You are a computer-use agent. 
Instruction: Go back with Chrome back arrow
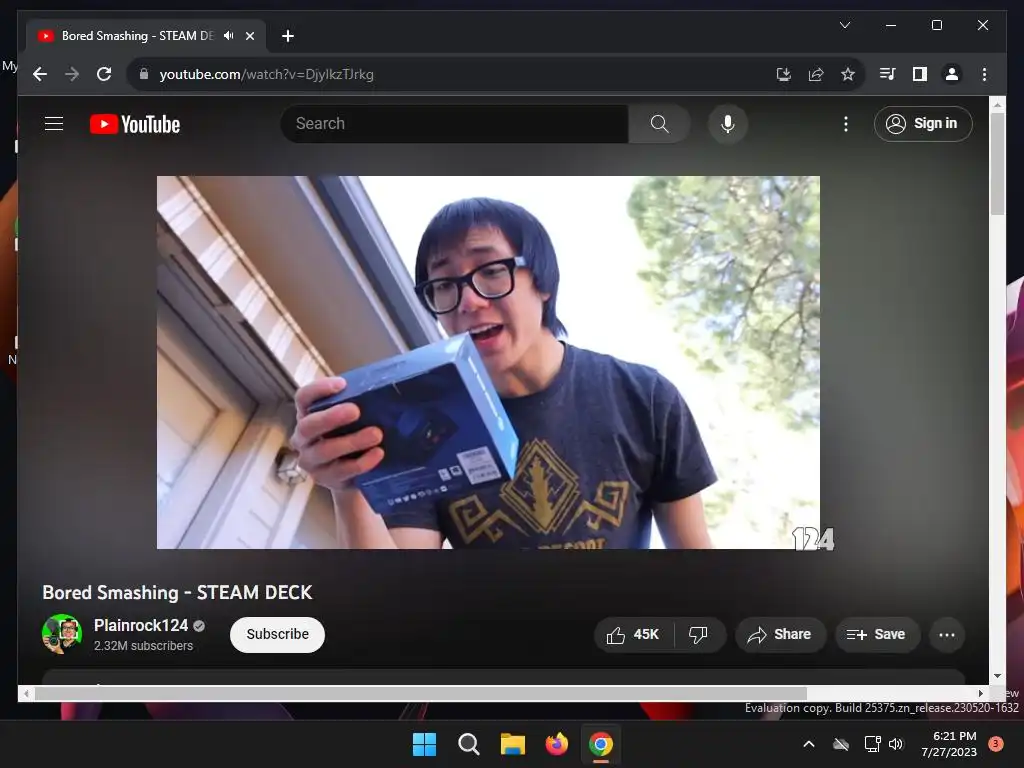tap(40, 74)
